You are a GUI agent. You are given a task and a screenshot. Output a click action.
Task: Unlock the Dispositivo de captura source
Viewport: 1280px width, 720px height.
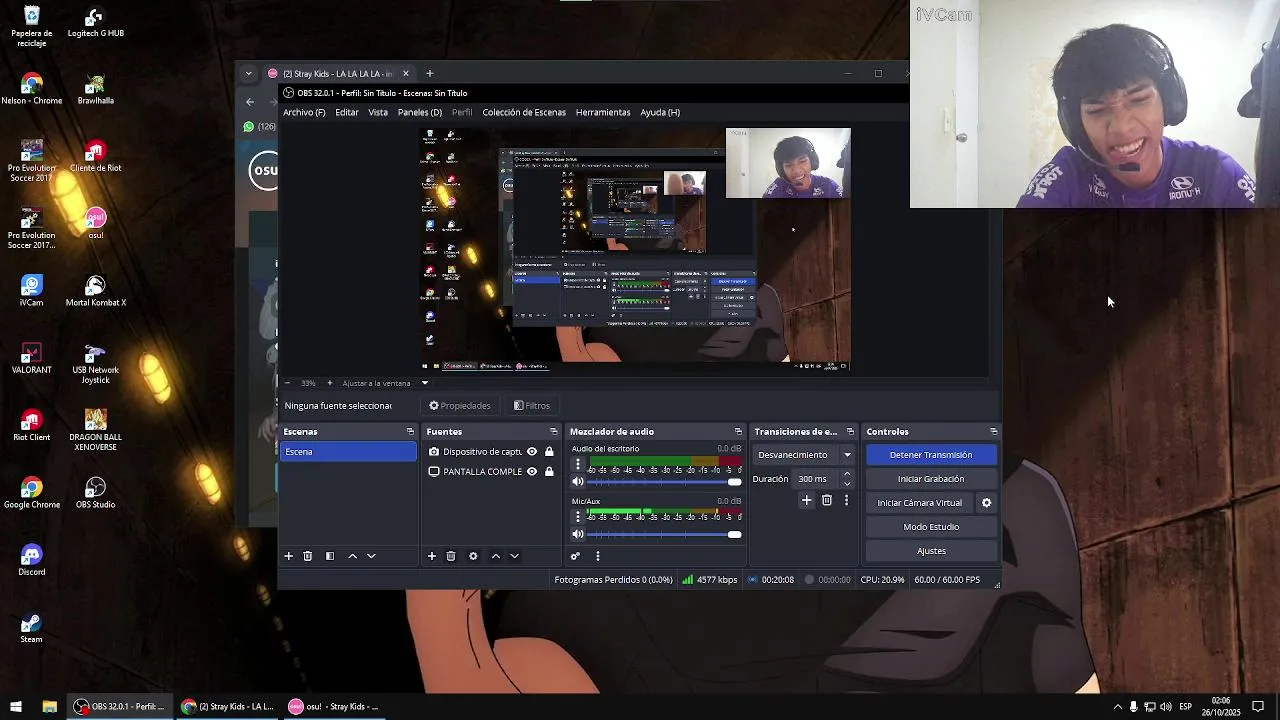tap(549, 452)
